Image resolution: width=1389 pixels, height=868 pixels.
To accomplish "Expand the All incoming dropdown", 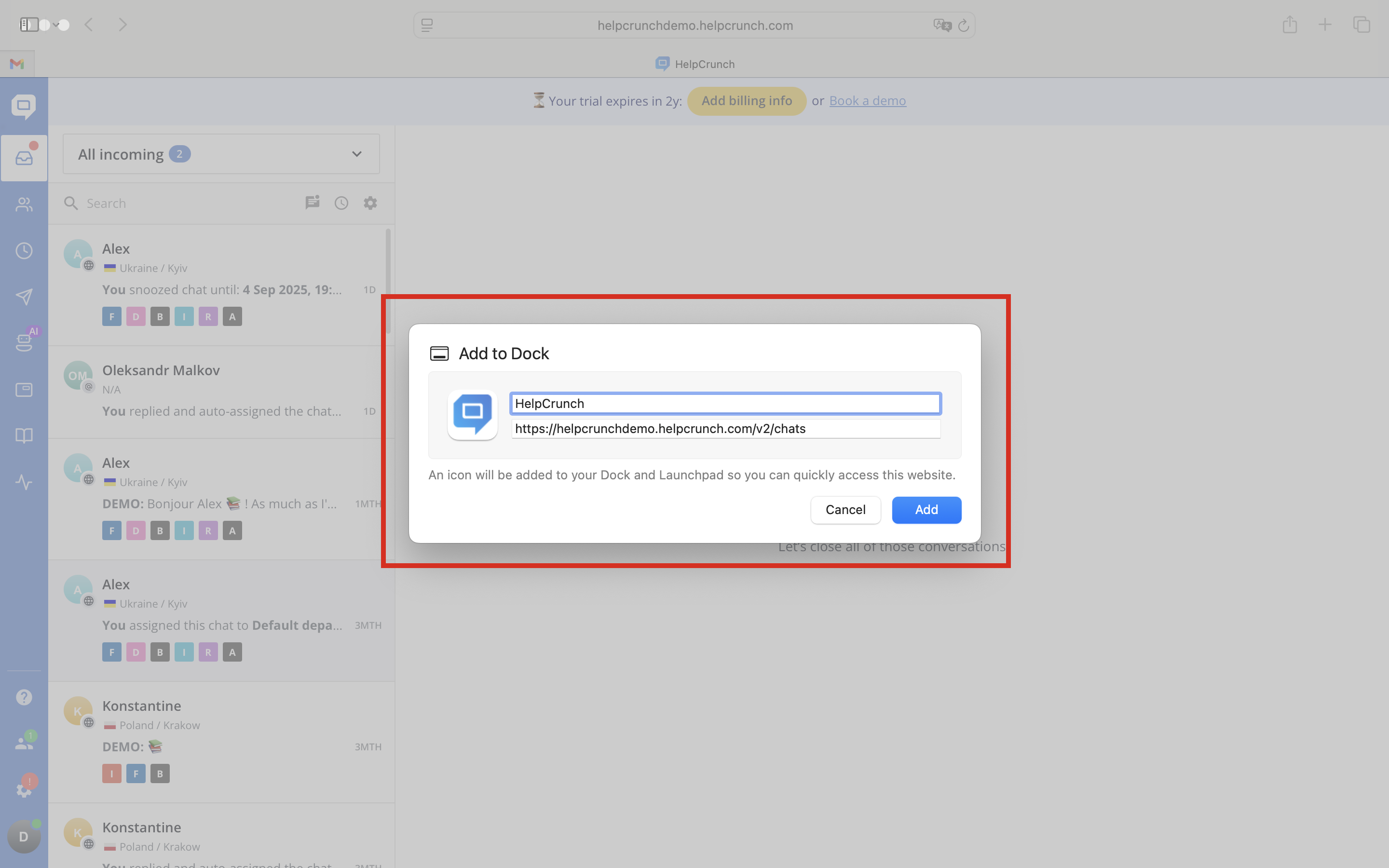I will pyautogui.click(x=221, y=154).
